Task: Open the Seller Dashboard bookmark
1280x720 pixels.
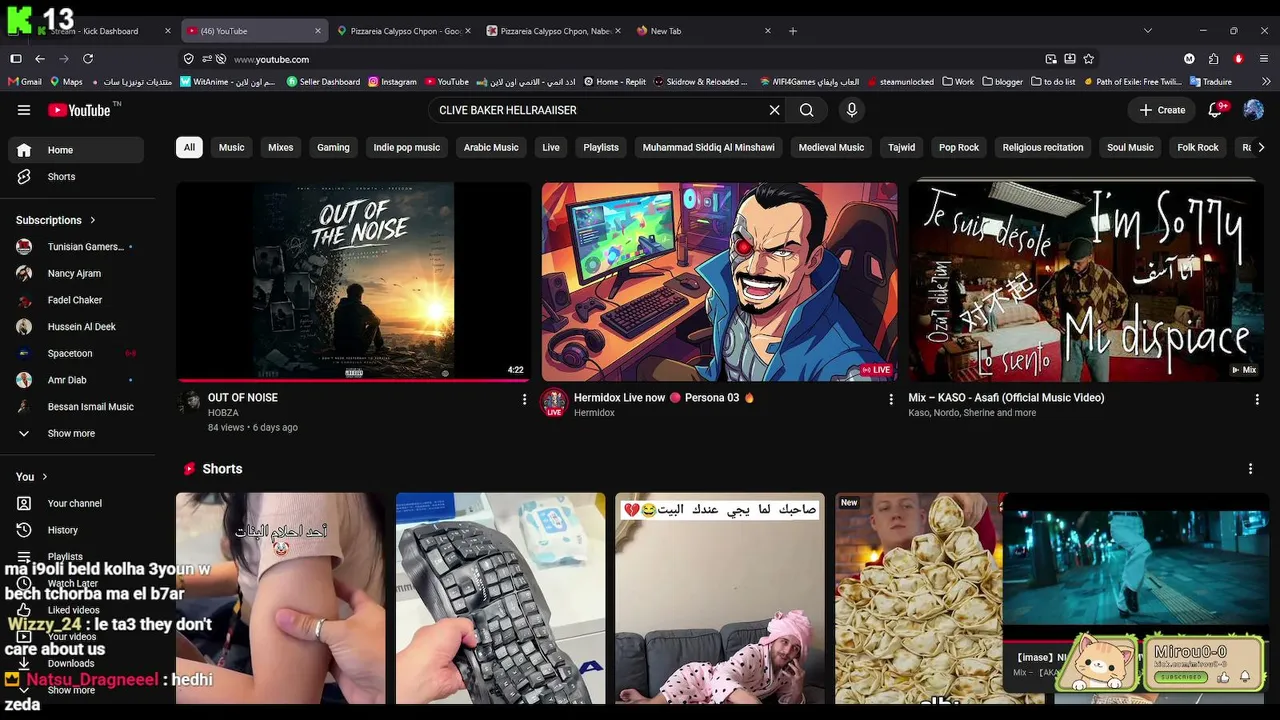Action: (x=323, y=82)
